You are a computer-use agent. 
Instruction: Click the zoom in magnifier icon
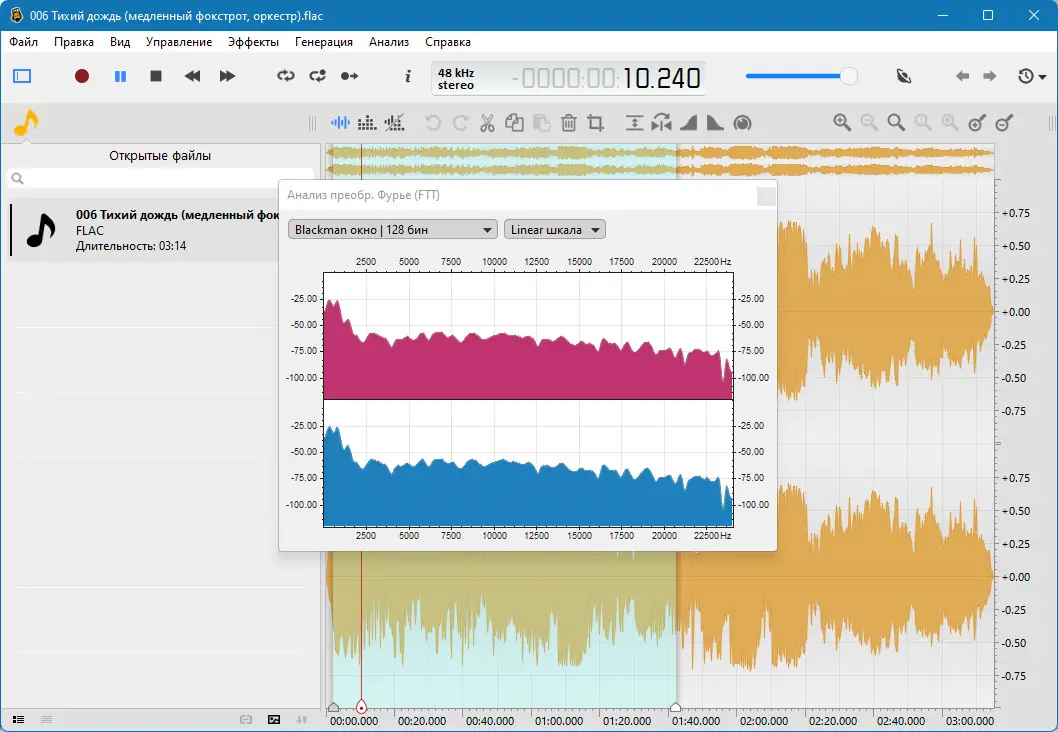842,122
